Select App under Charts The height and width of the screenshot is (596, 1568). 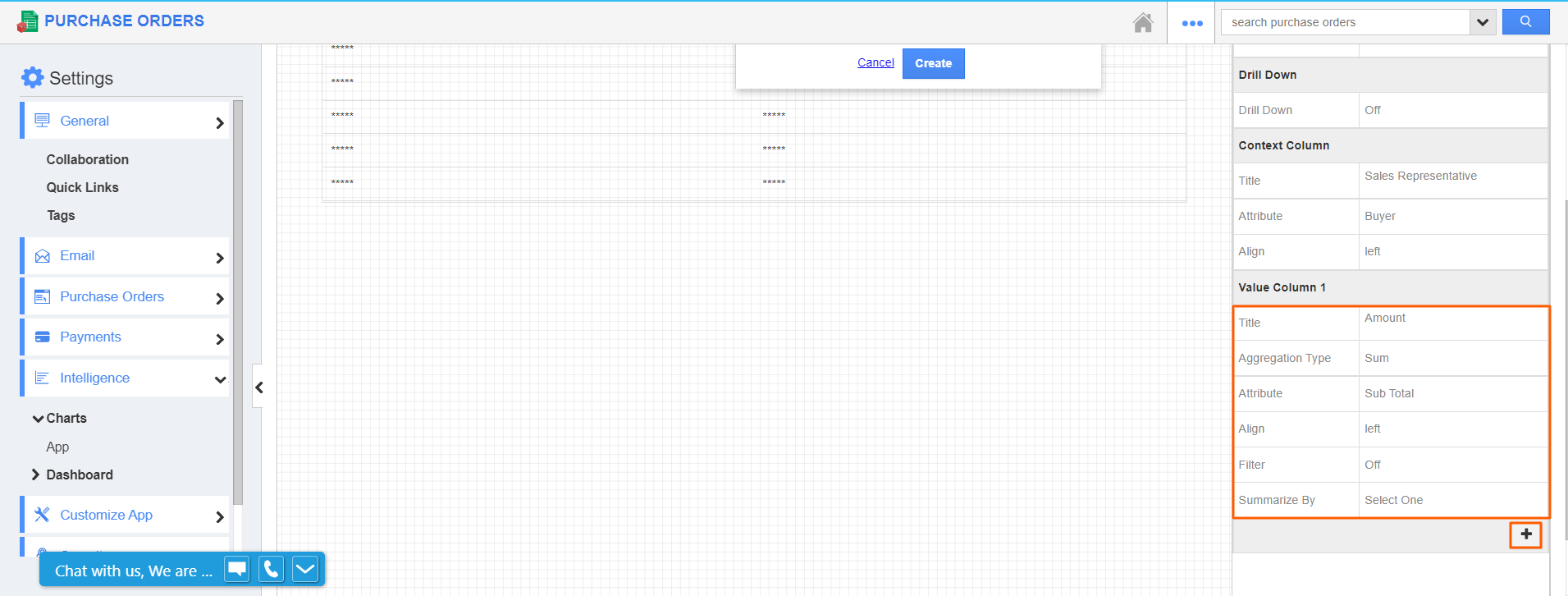tap(57, 447)
